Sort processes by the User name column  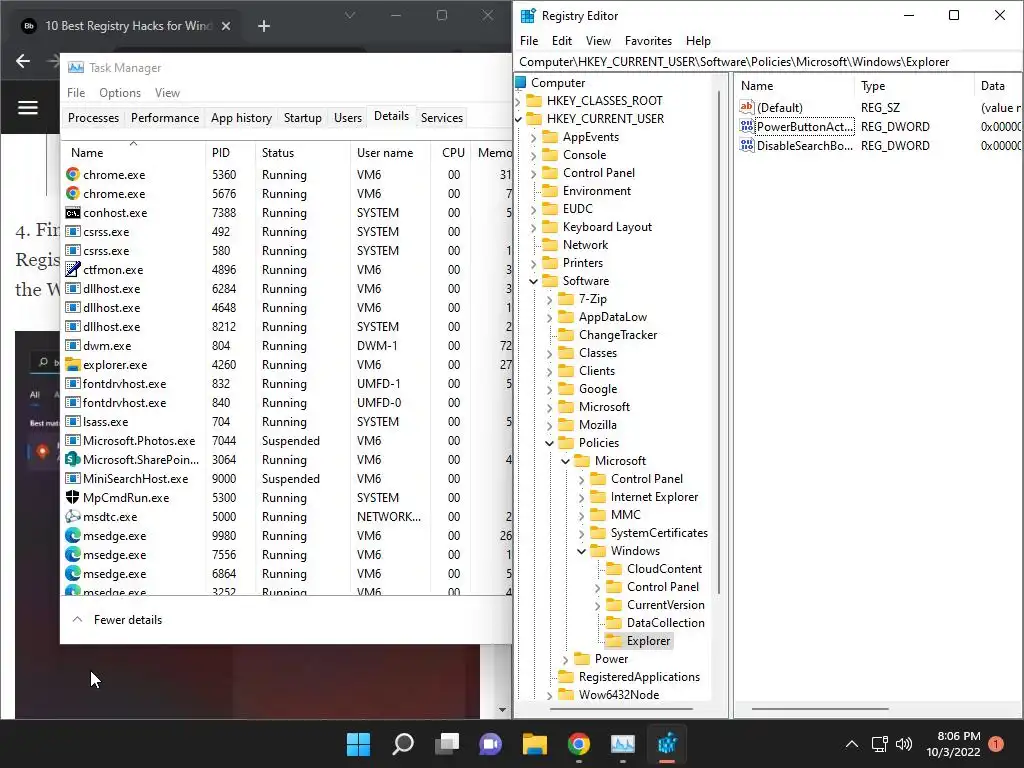click(391, 152)
